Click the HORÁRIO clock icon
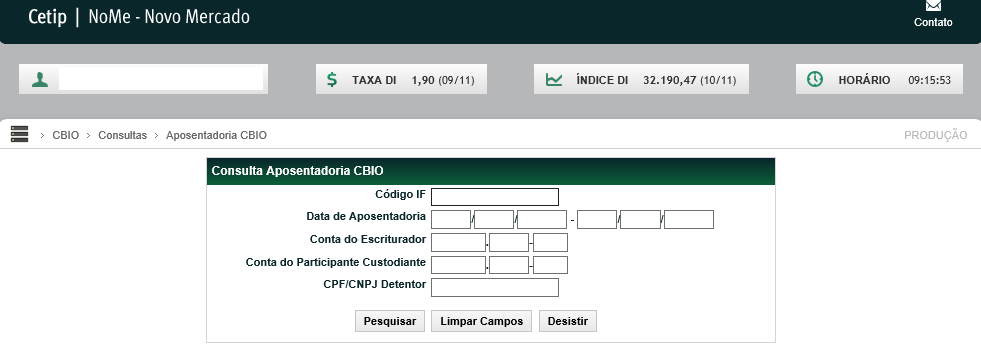Image resolution: width=981 pixels, height=361 pixels. pyautogui.click(x=815, y=79)
